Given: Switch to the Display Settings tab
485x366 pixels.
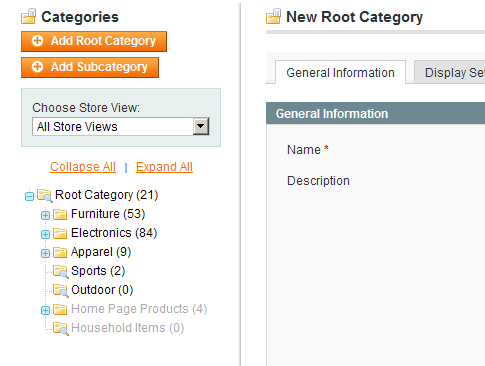Looking at the screenshot, I should (x=450, y=72).
